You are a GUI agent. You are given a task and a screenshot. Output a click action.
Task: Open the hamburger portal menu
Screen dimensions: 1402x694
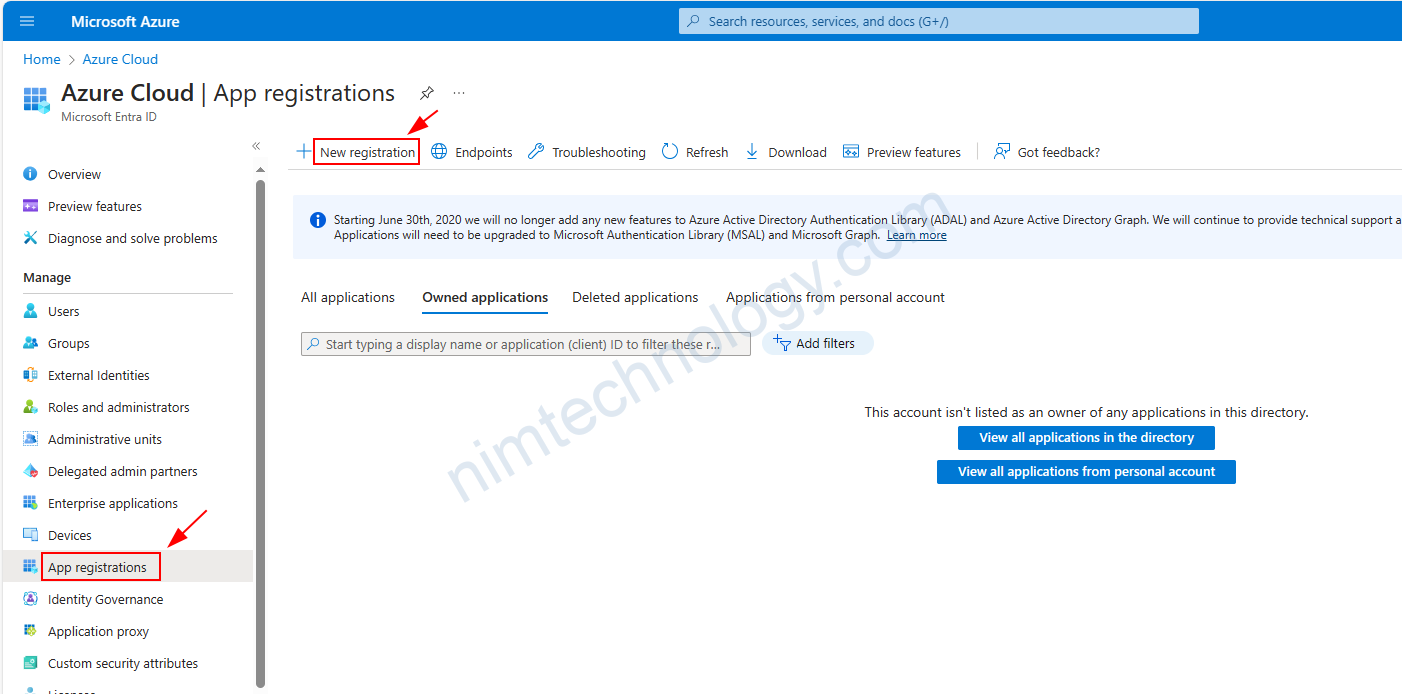coord(27,21)
